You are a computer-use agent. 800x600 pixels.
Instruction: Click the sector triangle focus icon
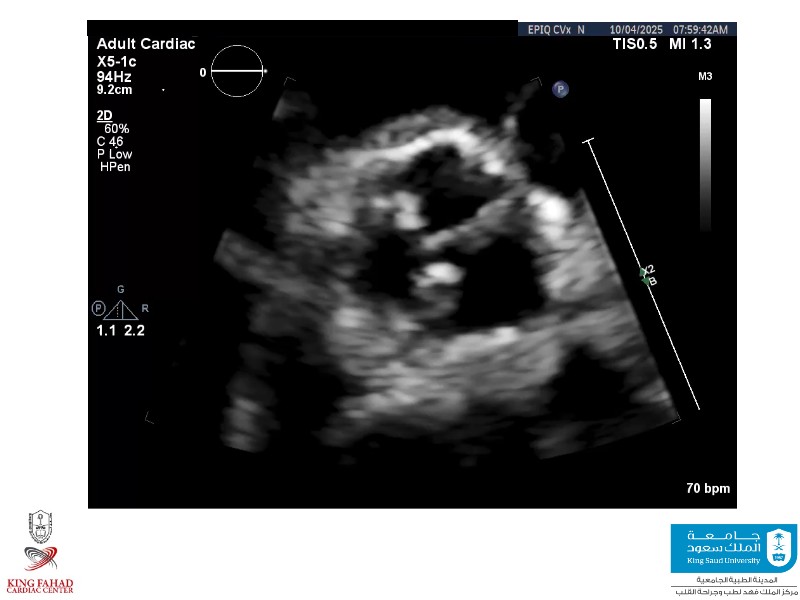pyautogui.click(x=122, y=309)
